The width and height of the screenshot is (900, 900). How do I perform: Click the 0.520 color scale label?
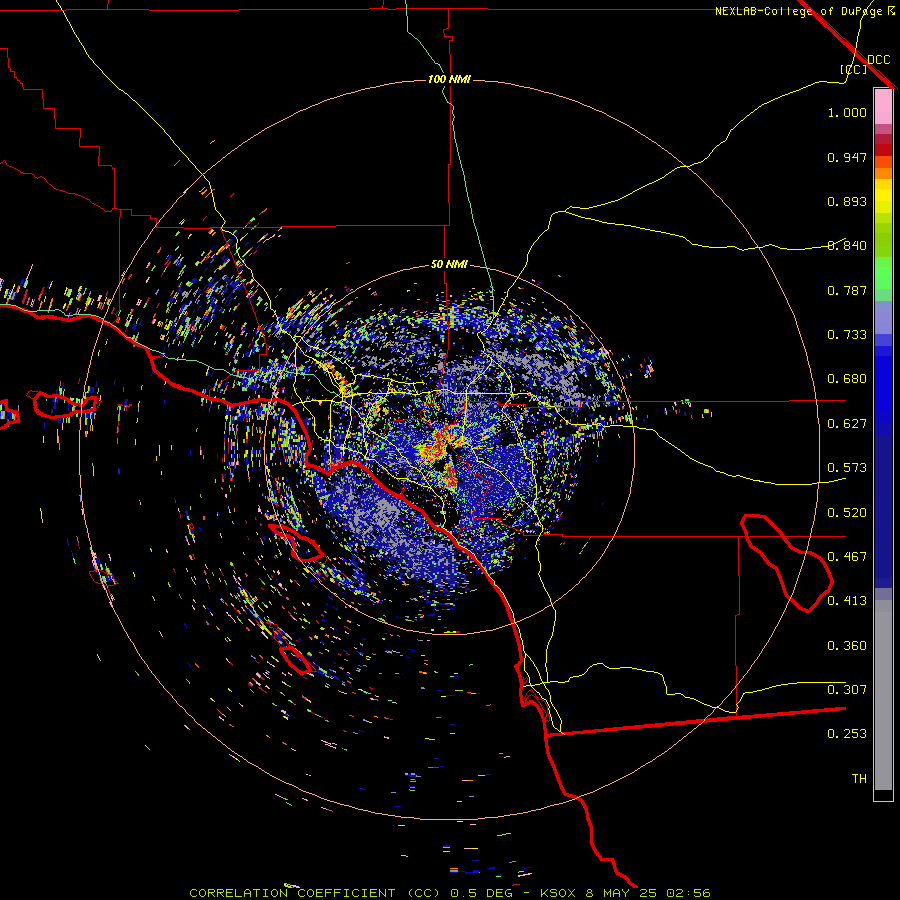pos(847,513)
